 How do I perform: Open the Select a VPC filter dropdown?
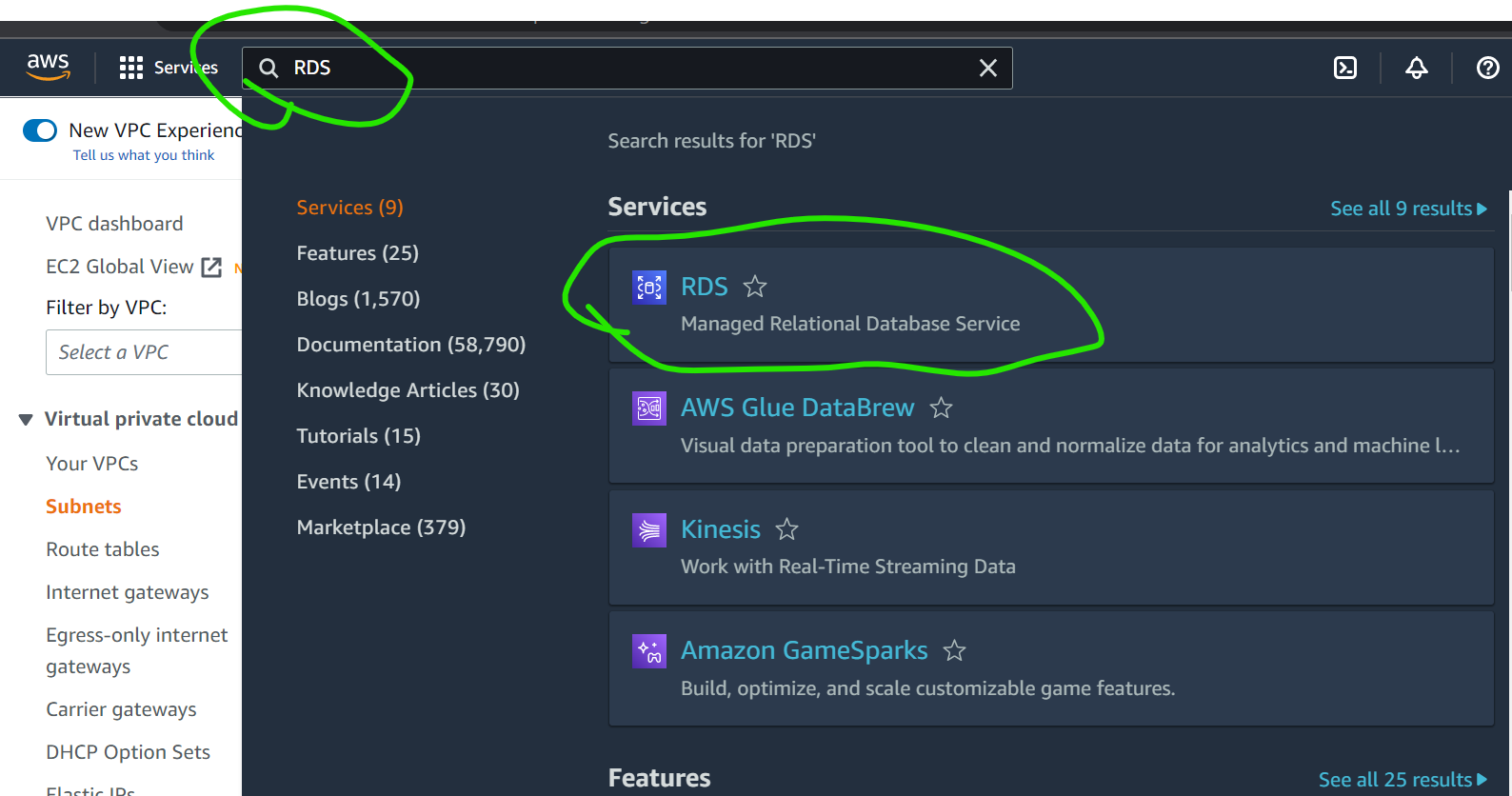pyautogui.click(x=143, y=352)
